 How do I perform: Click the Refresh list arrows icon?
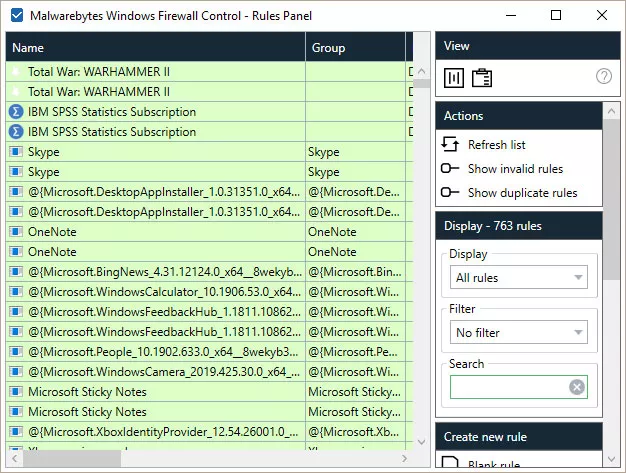pyautogui.click(x=450, y=144)
